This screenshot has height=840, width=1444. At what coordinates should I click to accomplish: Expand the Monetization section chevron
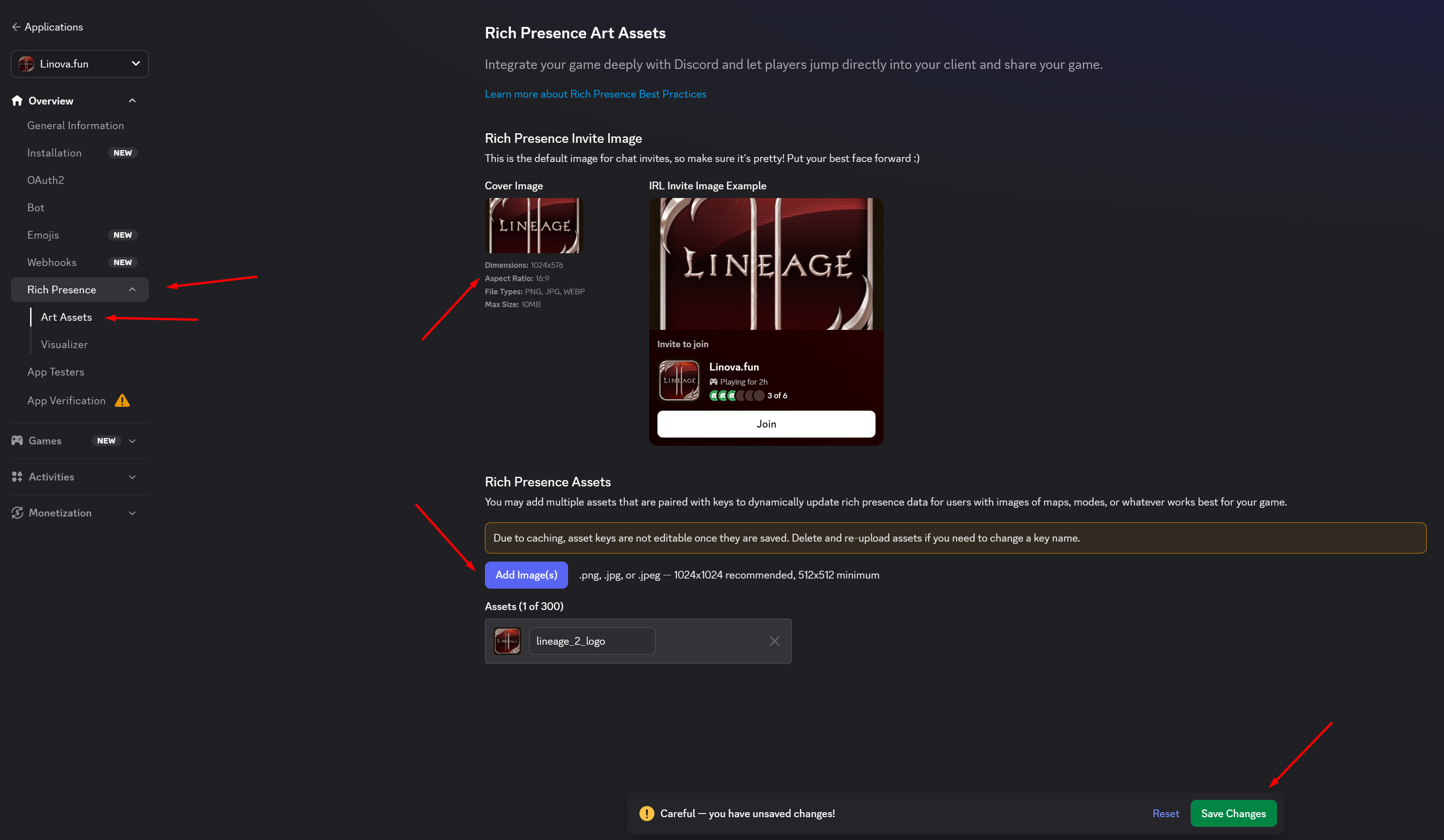tap(132, 513)
